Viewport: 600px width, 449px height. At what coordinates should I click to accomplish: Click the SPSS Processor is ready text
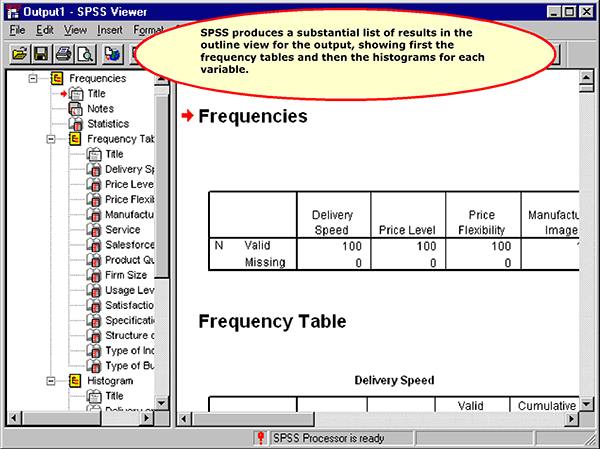(x=328, y=438)
